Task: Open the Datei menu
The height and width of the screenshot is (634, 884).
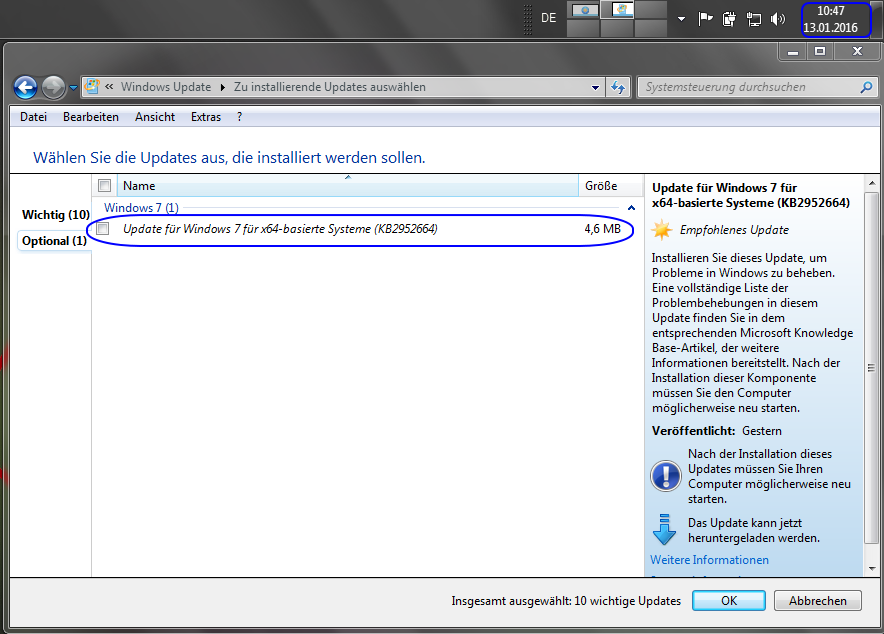Action: (33, 117)
